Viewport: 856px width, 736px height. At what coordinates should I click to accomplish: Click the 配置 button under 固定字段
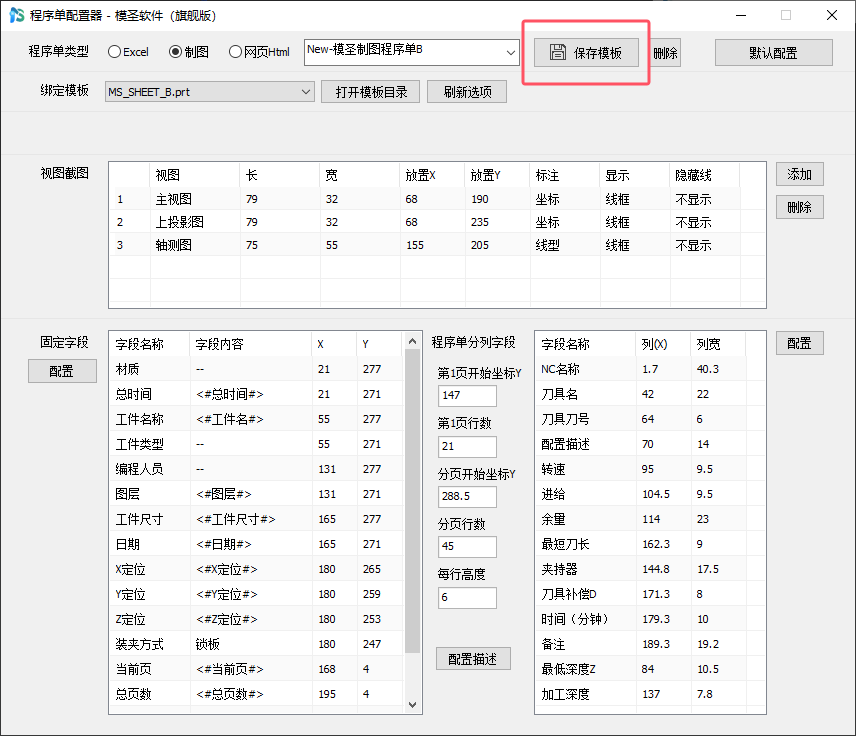62,371
